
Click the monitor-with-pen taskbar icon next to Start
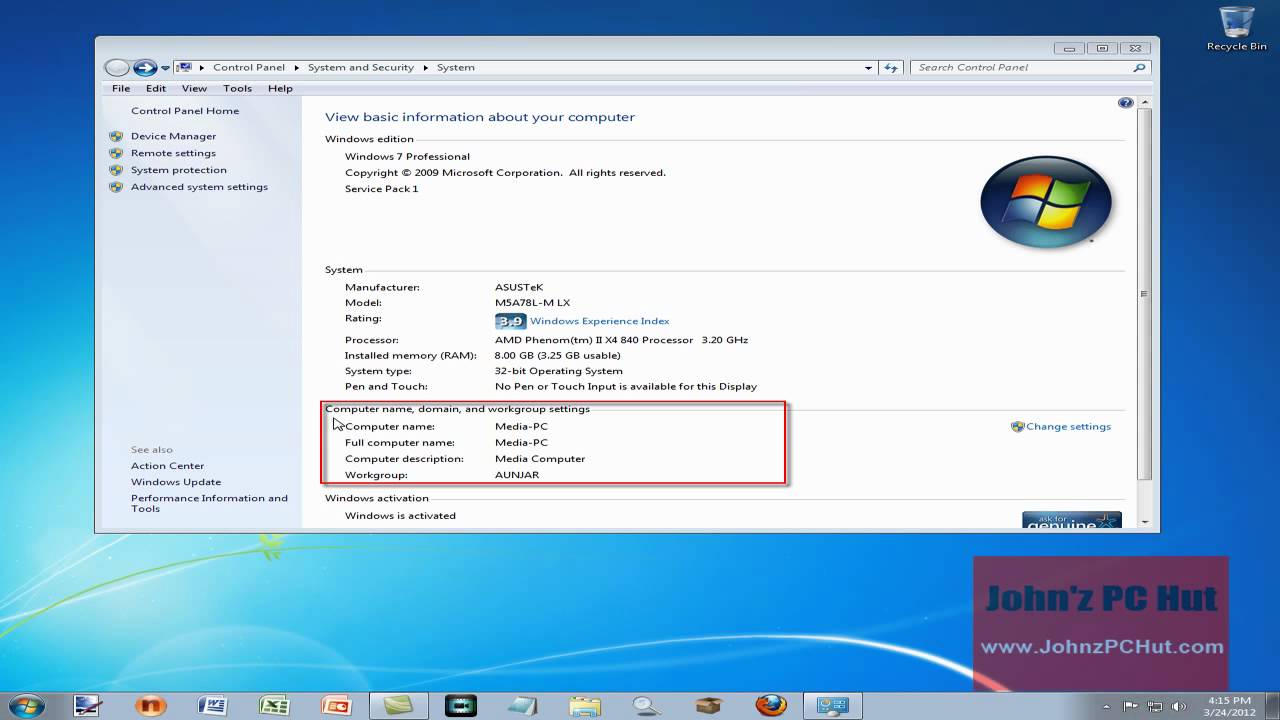coord(88,705)
